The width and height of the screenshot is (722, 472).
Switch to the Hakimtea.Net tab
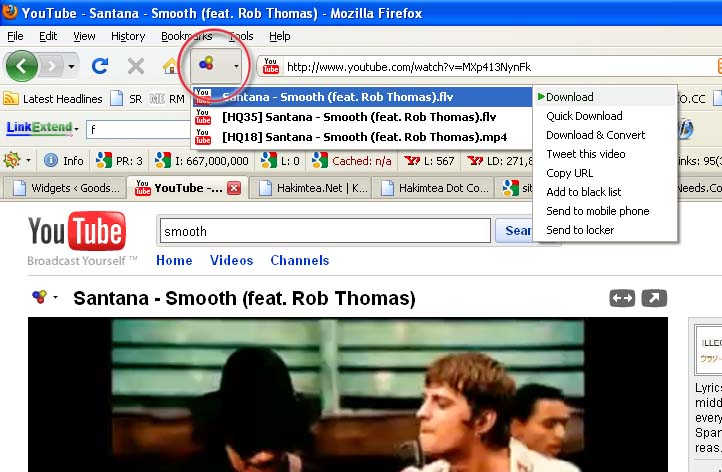[x=313, y=188]
